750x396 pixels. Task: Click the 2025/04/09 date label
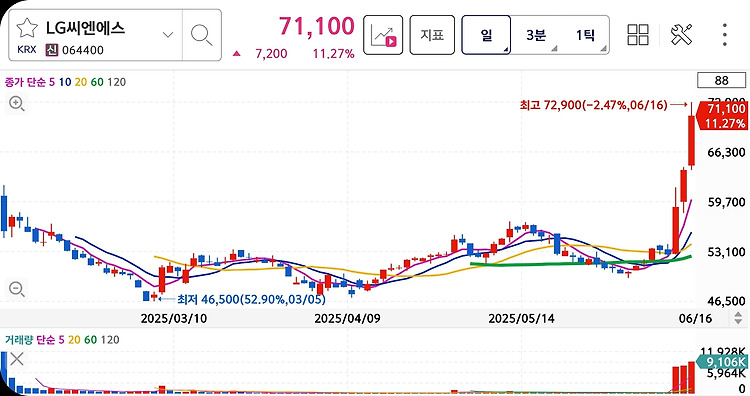(x=347, y=319)
